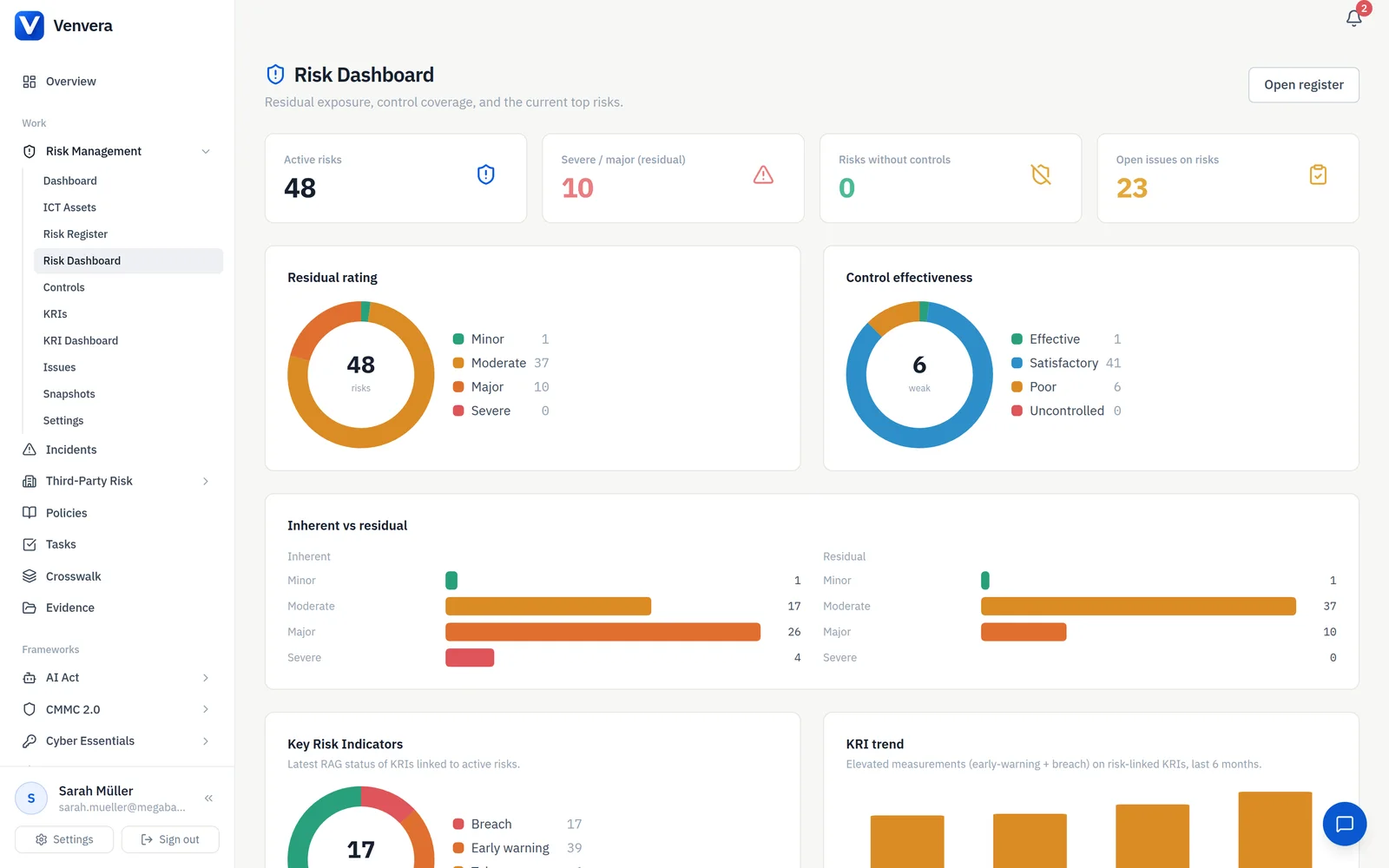Open Risk Management Settings submenu
This screenshot has height=868, width=1389.
click(x=128, y=420)
